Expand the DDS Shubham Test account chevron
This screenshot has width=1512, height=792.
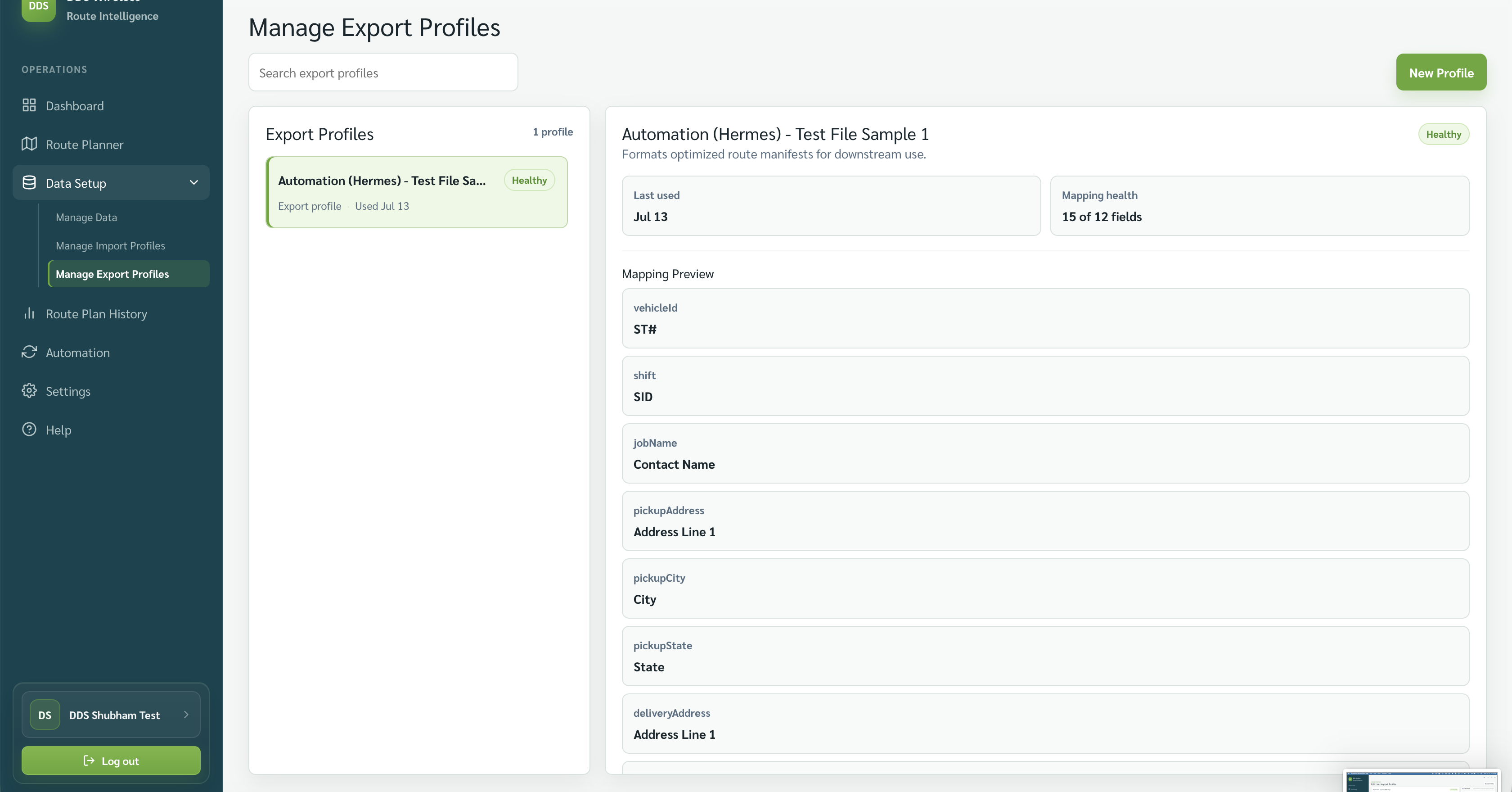[x=186, y=715]
